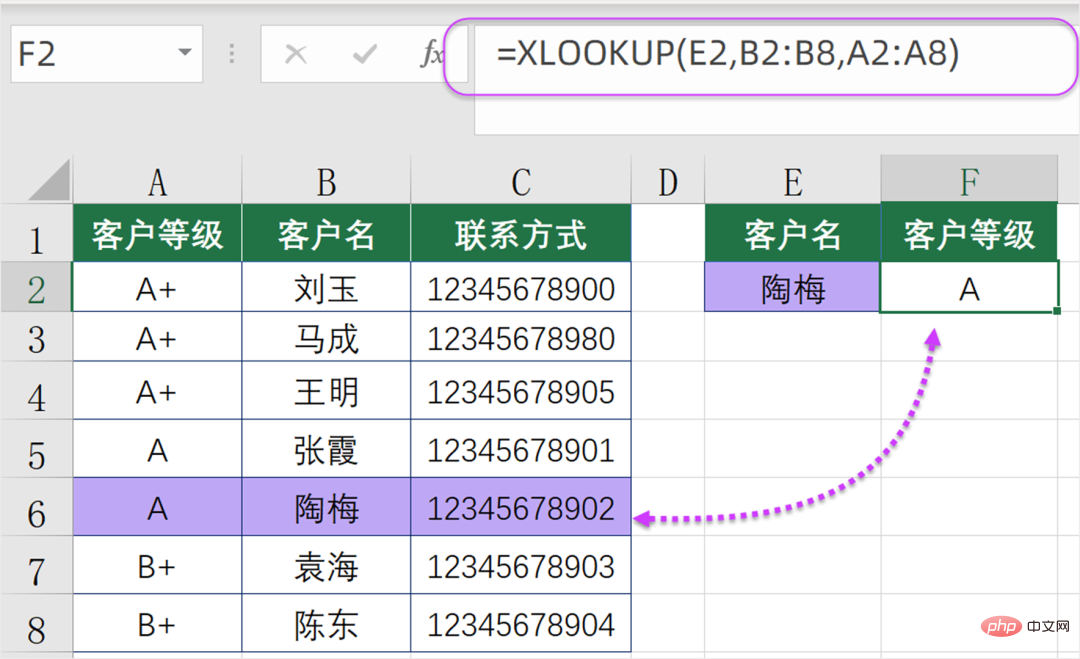The height and width of the screenshot is (659, 1080).
Task: Select cell C8 with 12345678904
Action: click(x=521, y=623)
